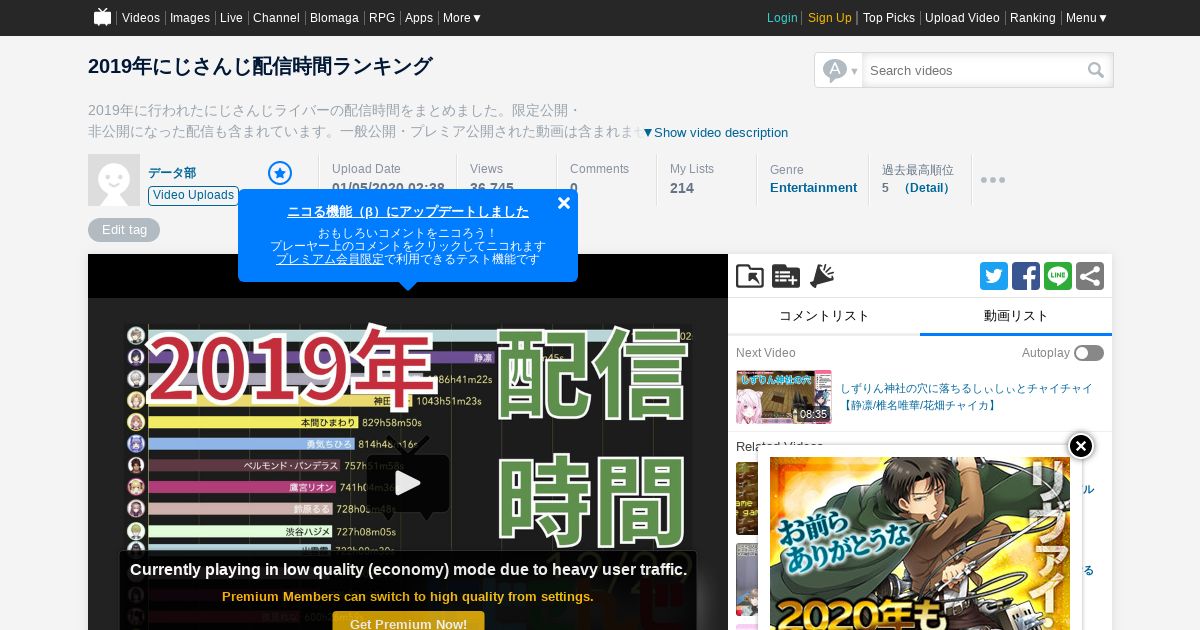Switch to the コメントリスト tab
The height and width of the screenshot is (630, 1200).
(x=824, y=316)
